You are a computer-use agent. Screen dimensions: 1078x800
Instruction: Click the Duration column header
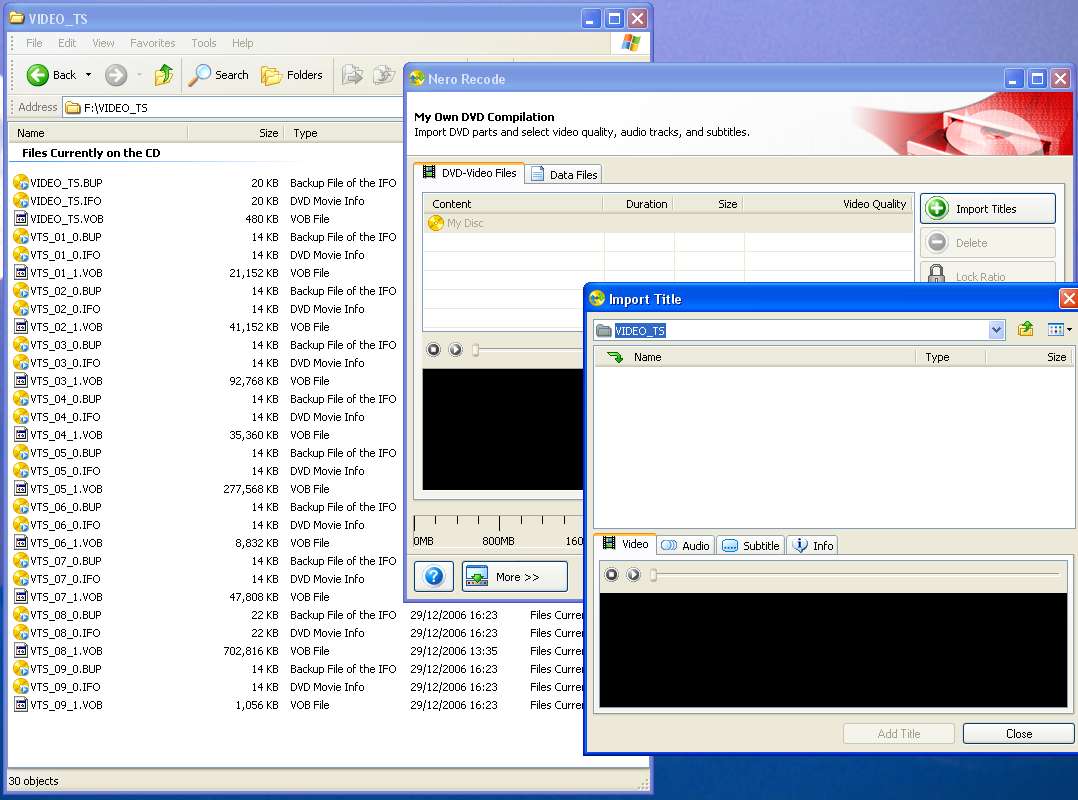pos(638,204)
